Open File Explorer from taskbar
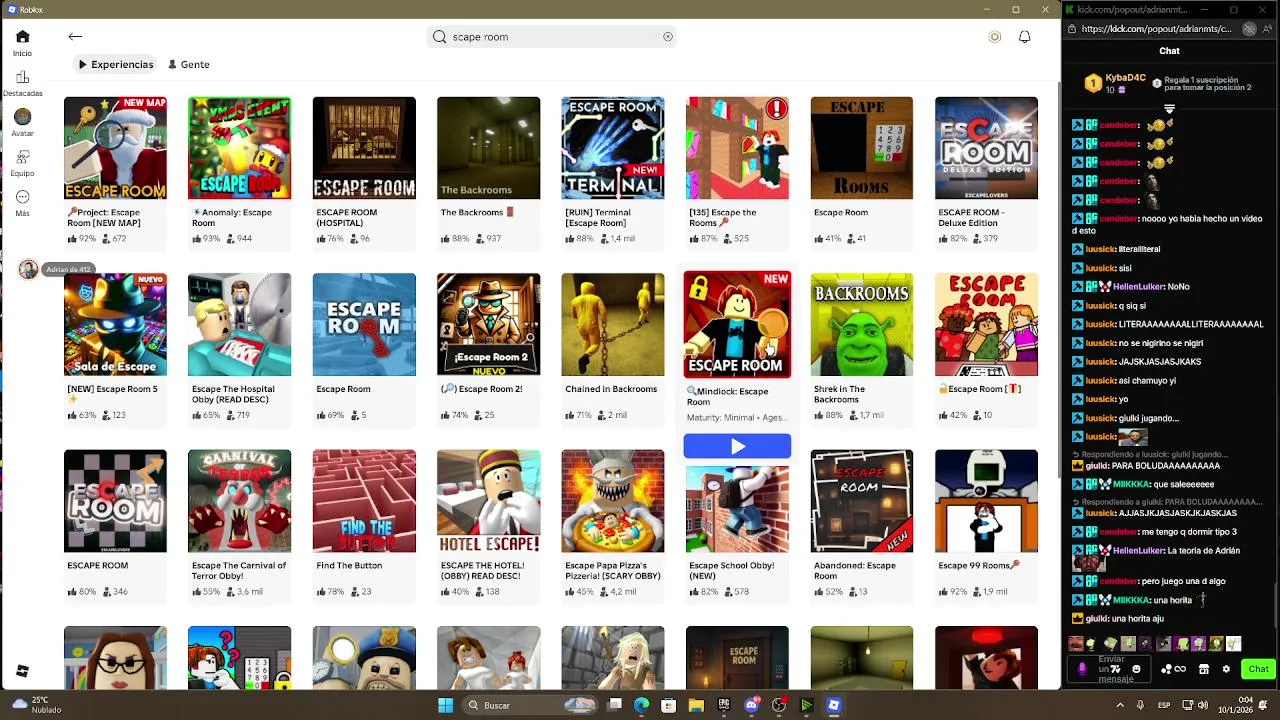Viewport: 1280px width, 720px height. 696,705
